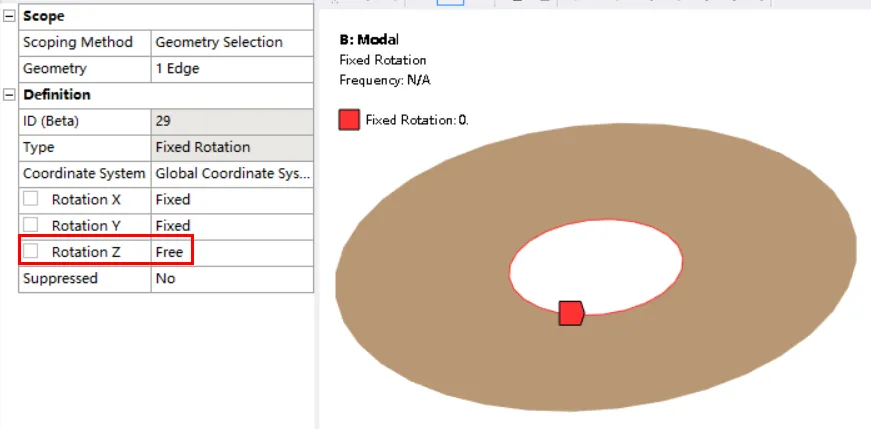This screenshot has width=871, height=429.
Task: Select the Scoping Method property label
Action: [78, 42]
